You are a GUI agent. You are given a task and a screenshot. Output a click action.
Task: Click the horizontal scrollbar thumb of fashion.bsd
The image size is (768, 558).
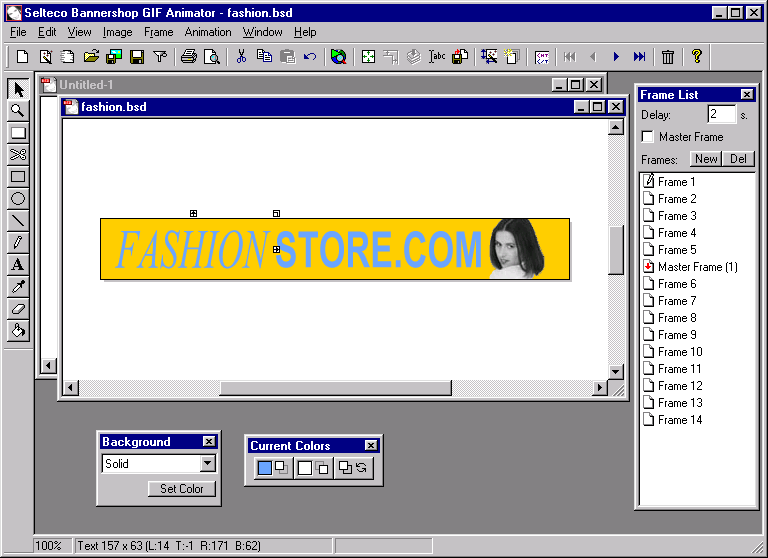[x=336, y=388]
